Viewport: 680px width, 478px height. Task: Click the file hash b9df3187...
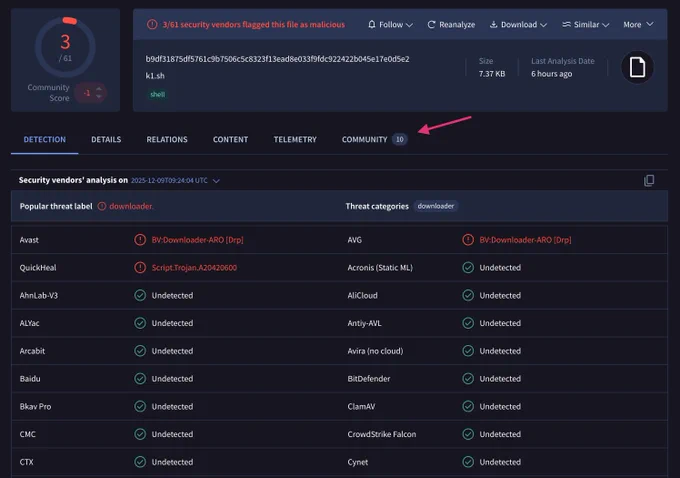pos(277,59)
